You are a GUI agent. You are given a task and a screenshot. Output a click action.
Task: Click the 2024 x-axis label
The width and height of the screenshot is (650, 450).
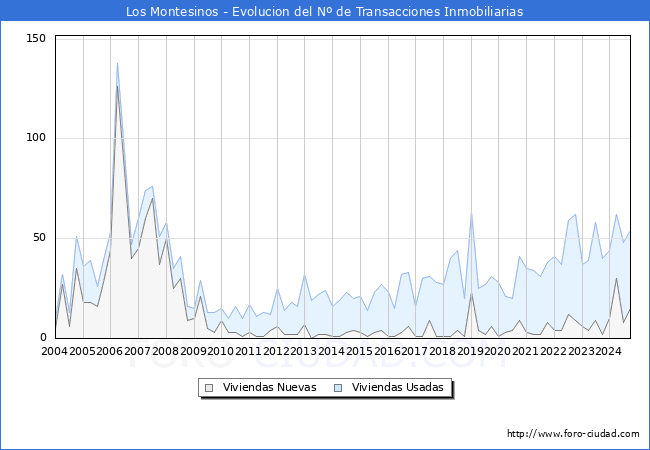(609, 351)
